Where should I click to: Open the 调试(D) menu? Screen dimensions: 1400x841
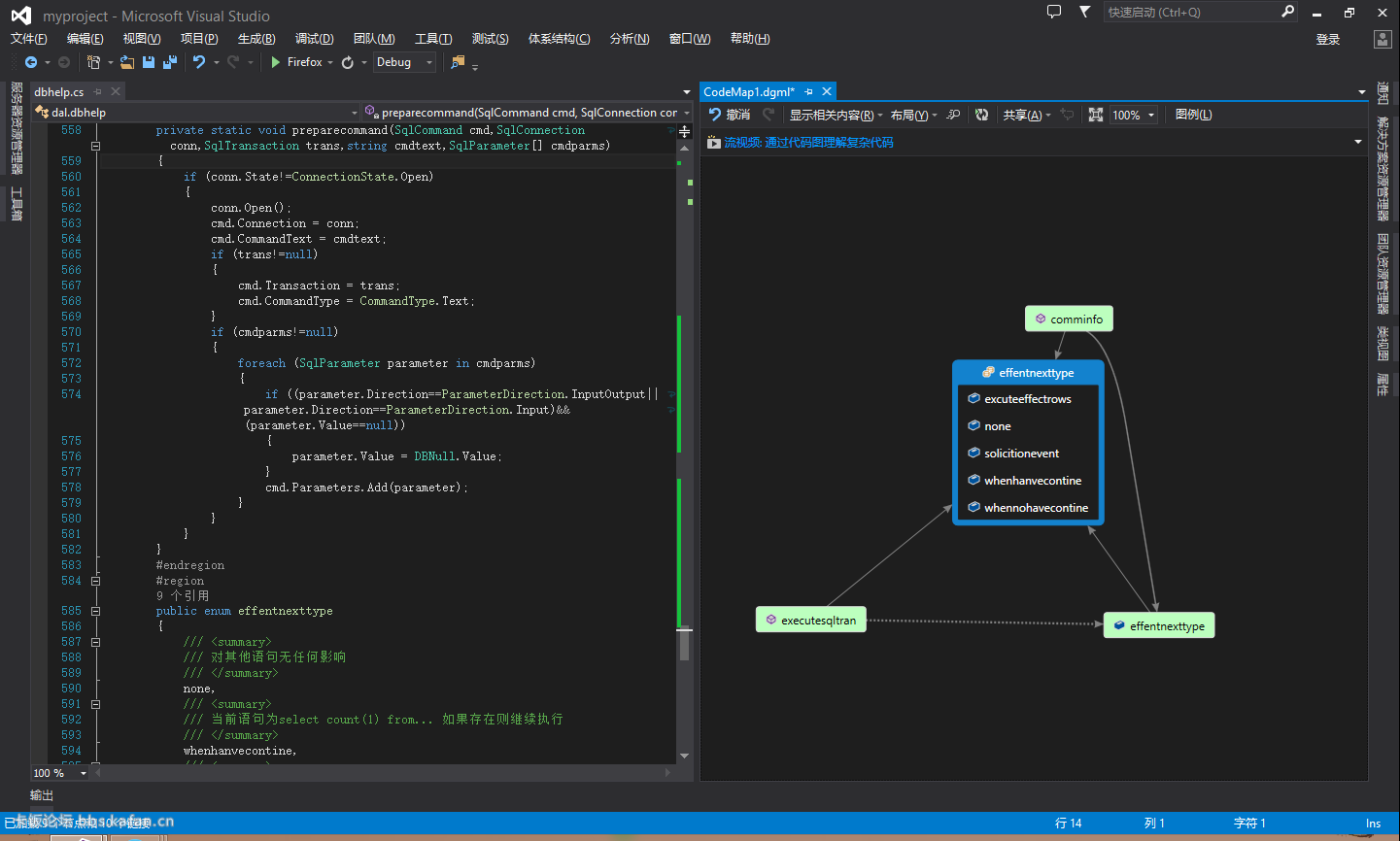pos(314,39)
